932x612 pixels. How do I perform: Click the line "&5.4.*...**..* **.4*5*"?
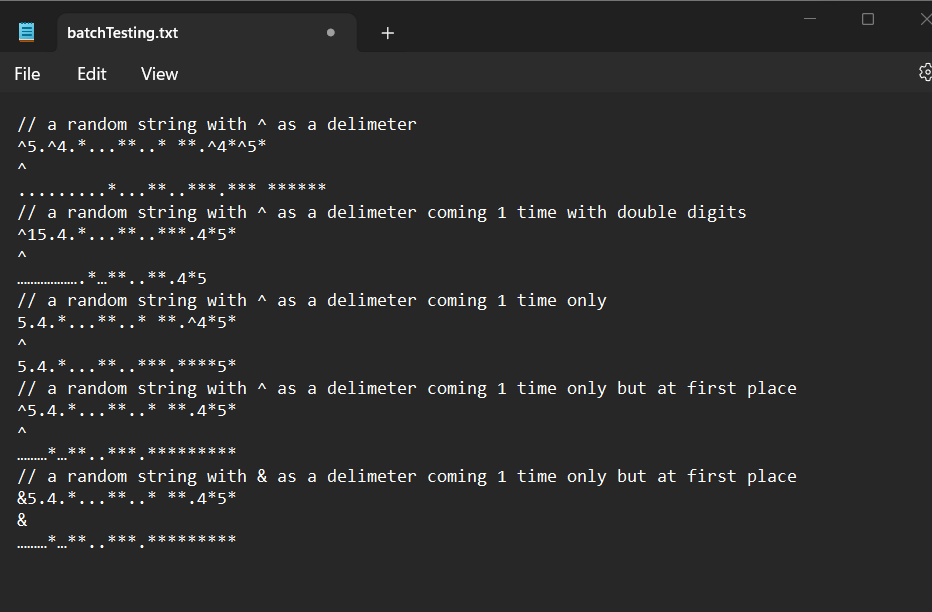(127, 498)
